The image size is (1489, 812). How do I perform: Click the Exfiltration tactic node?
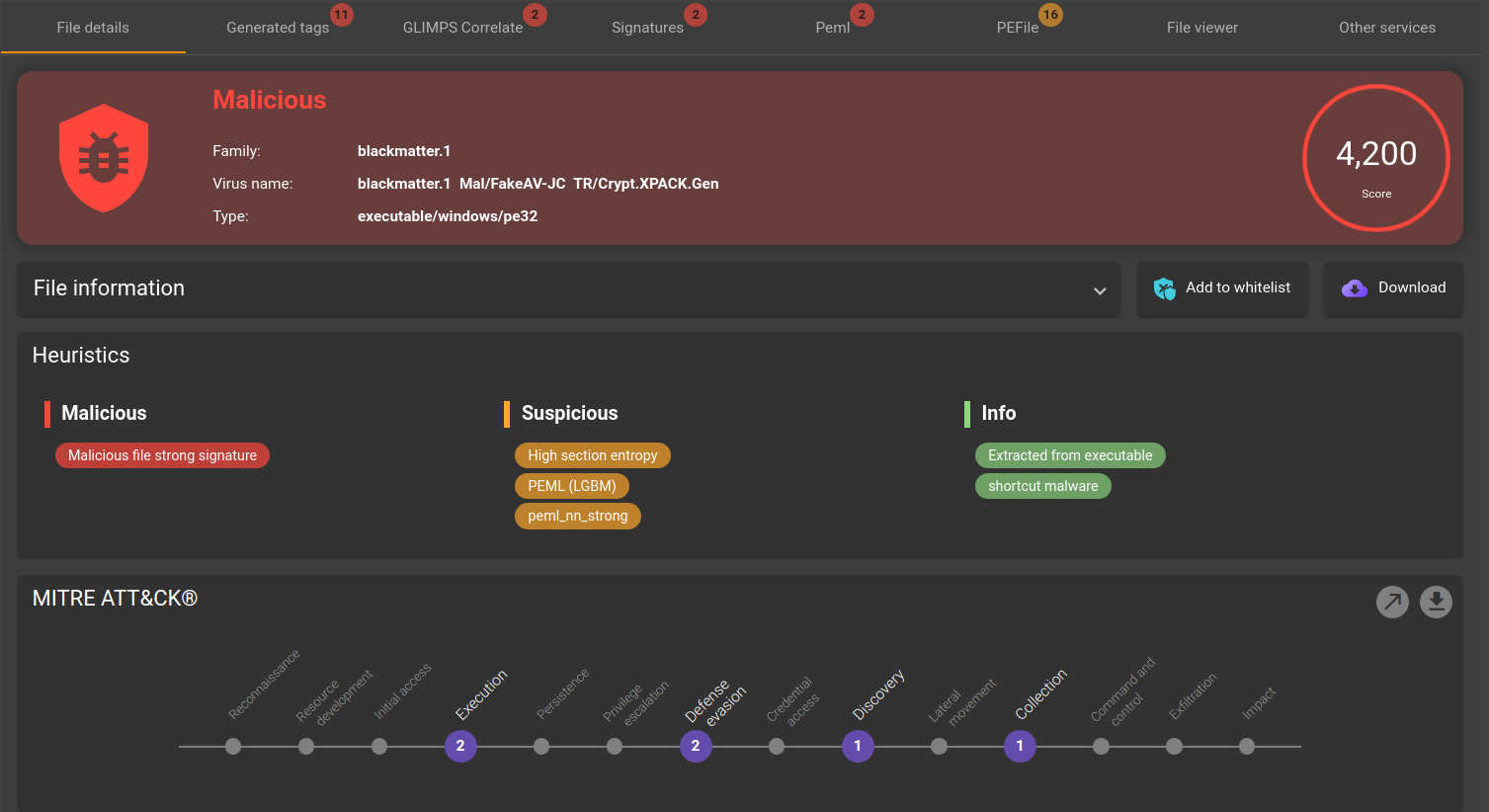(1174, 747)
